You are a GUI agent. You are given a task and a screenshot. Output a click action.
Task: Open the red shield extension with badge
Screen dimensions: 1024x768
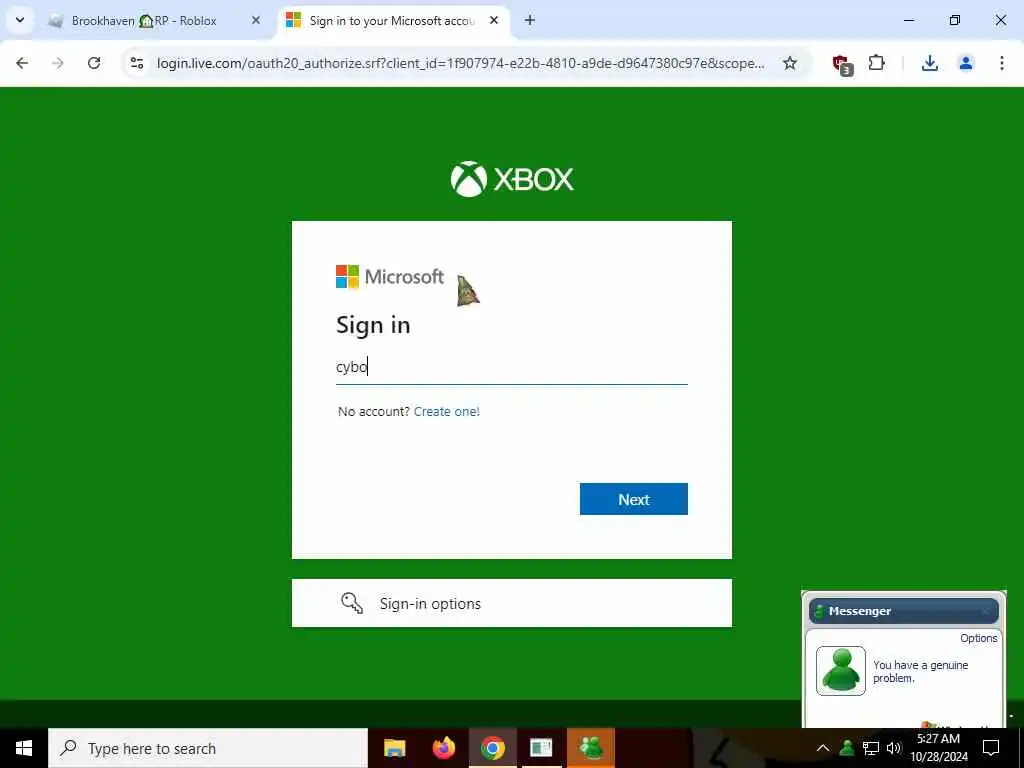click(x=842, y=64)
